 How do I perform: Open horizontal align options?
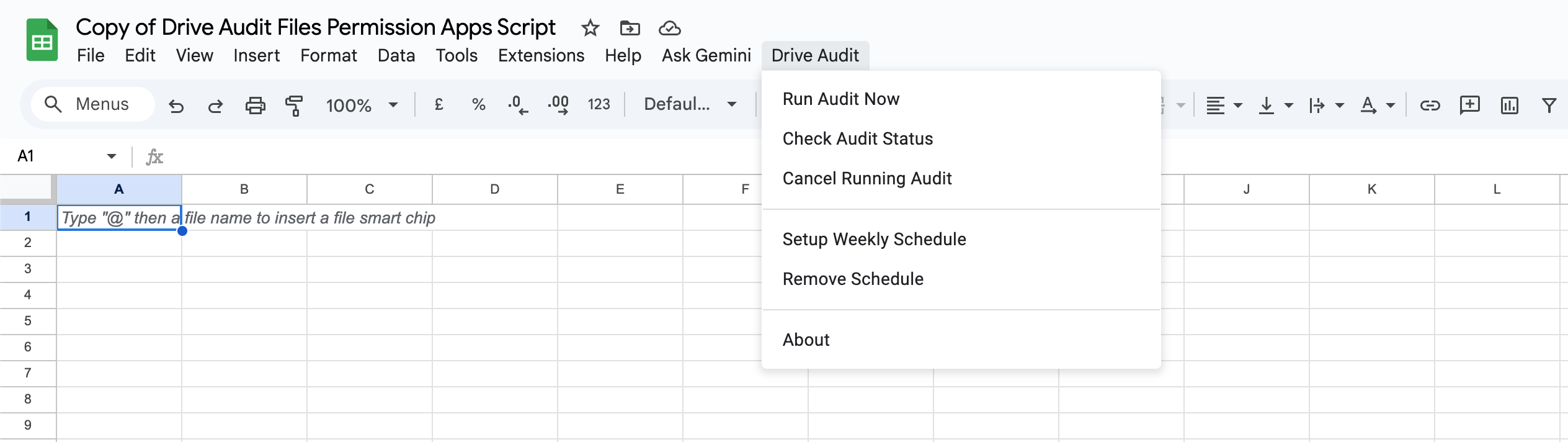[1224, 105]
